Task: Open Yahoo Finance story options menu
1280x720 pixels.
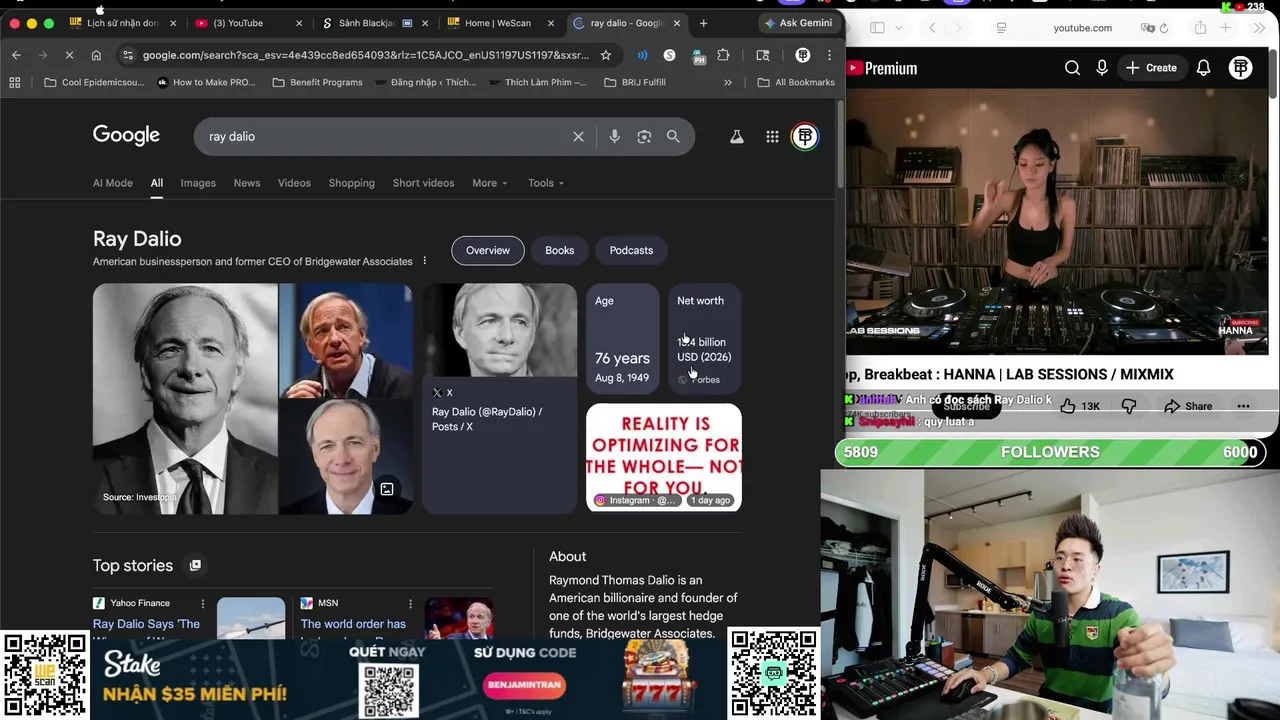Action: (x=203, y=604)
